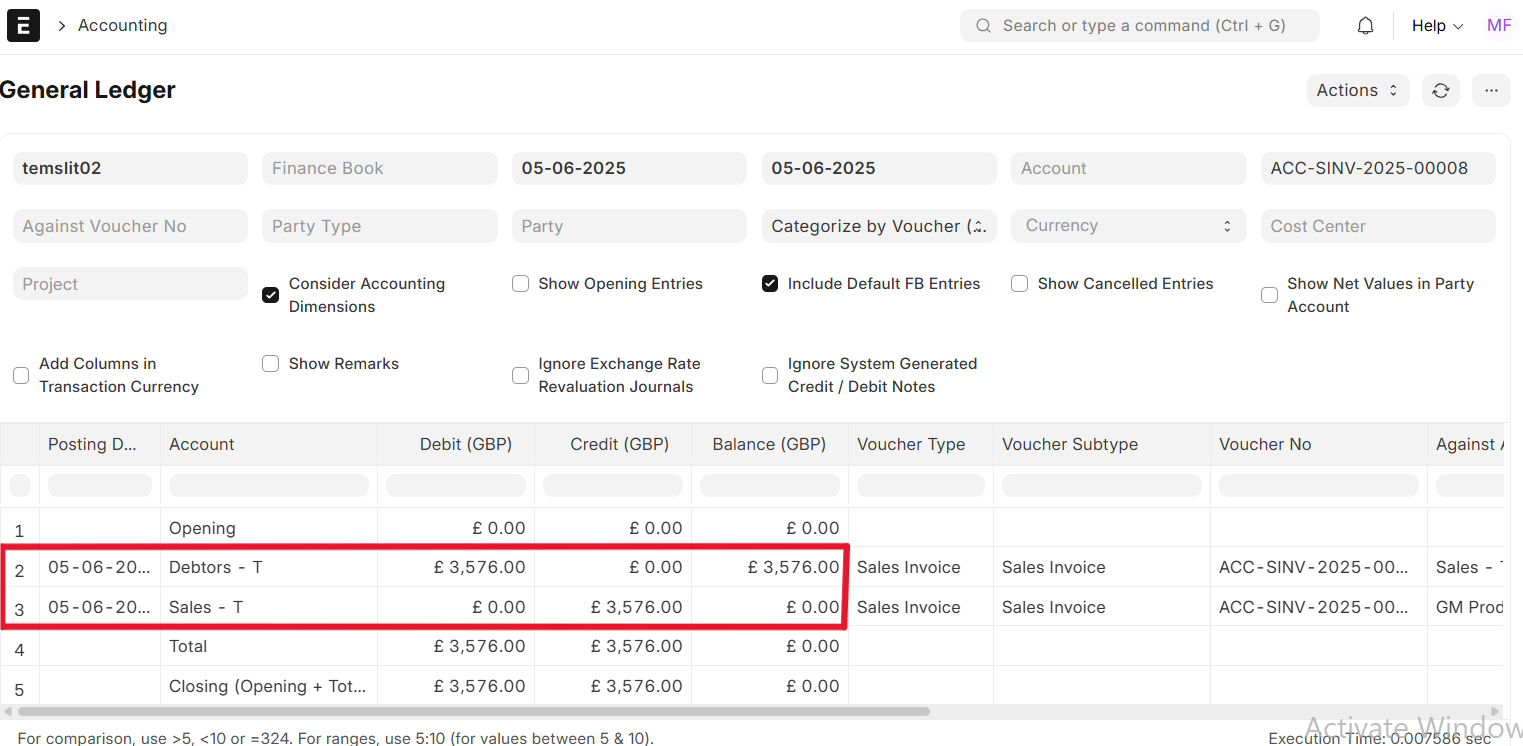
Task: Click the Debit (GBP) column header
Action: [465, 444]
